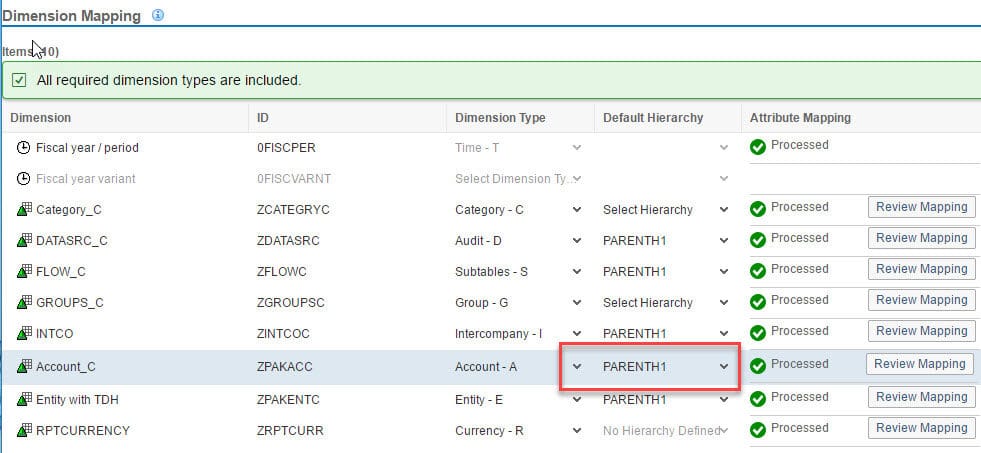Click the dimension icon next to Category_C

point(24,210)
